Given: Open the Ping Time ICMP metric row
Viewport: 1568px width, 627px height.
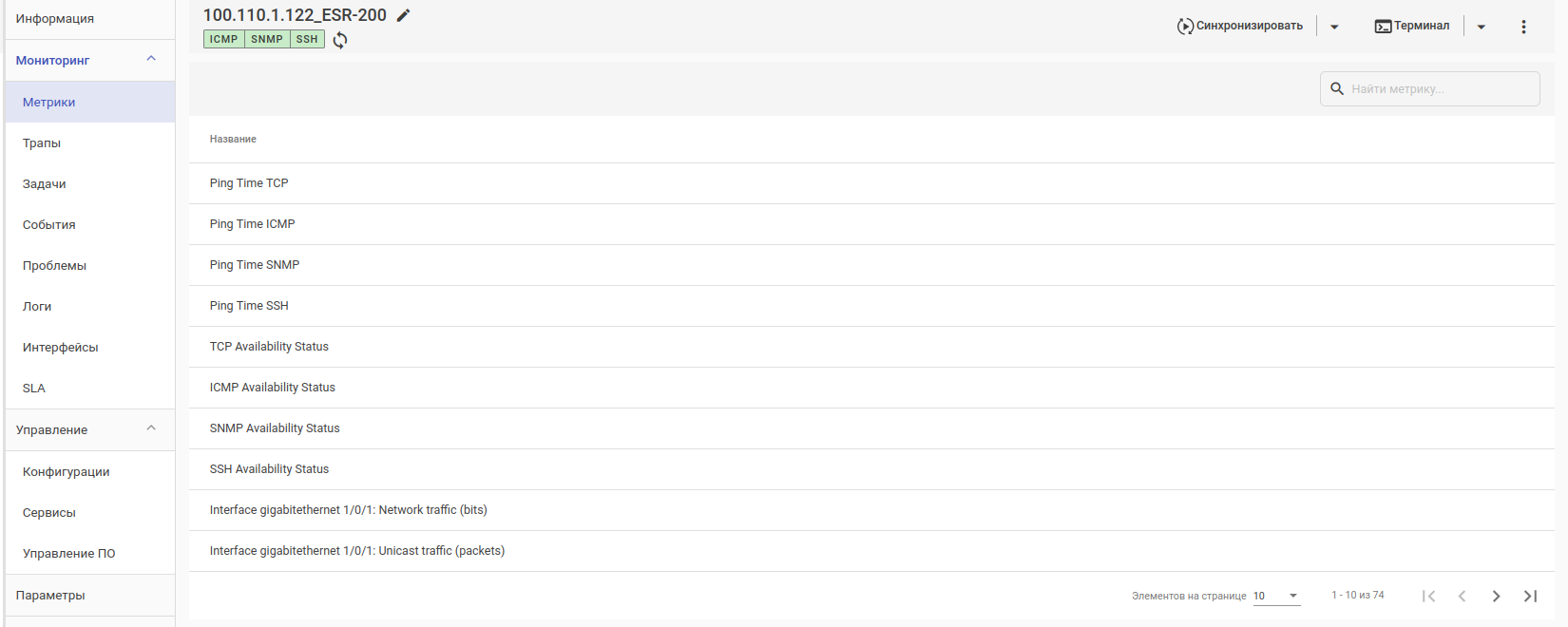Looking at the screenshot, I should coord(253,224).
